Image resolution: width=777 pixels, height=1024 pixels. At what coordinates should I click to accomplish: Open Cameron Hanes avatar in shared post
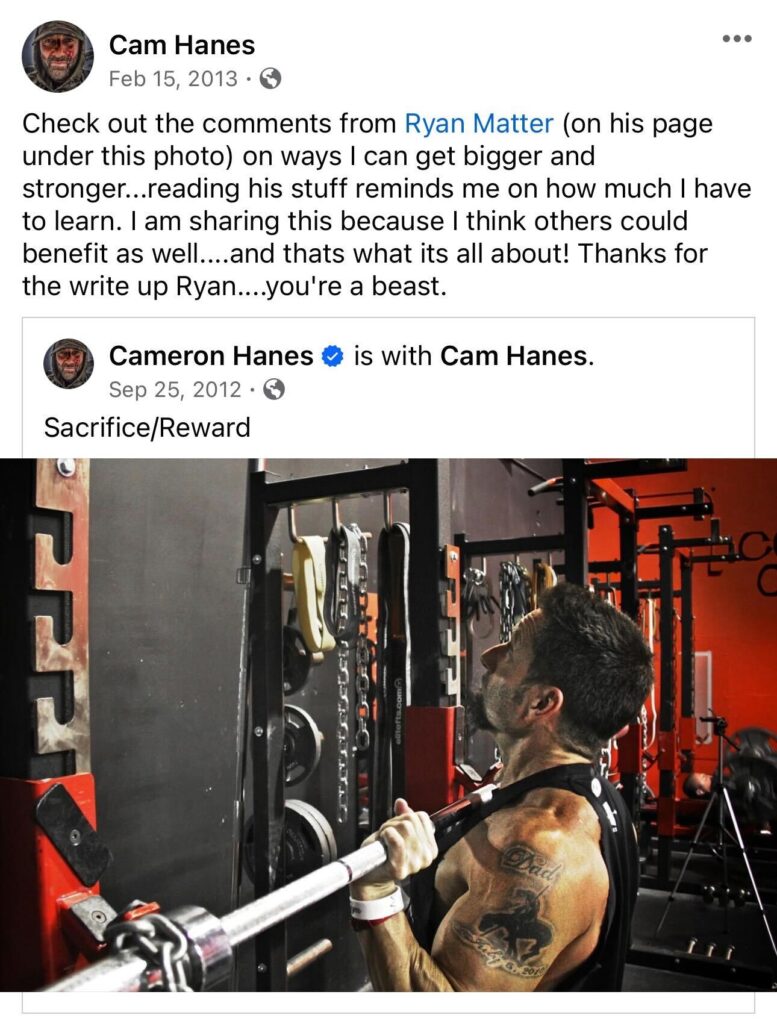click(68, 363)
